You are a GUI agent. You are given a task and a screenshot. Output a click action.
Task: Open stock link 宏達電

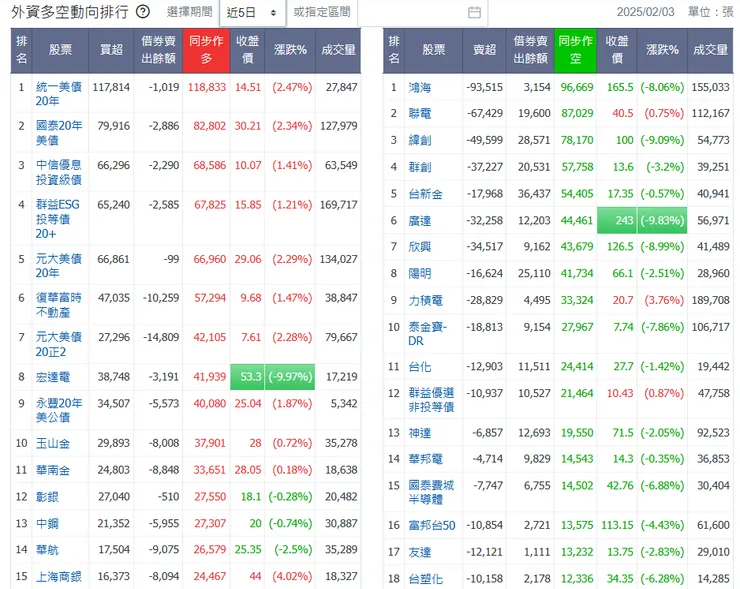[x=53, y=377]
